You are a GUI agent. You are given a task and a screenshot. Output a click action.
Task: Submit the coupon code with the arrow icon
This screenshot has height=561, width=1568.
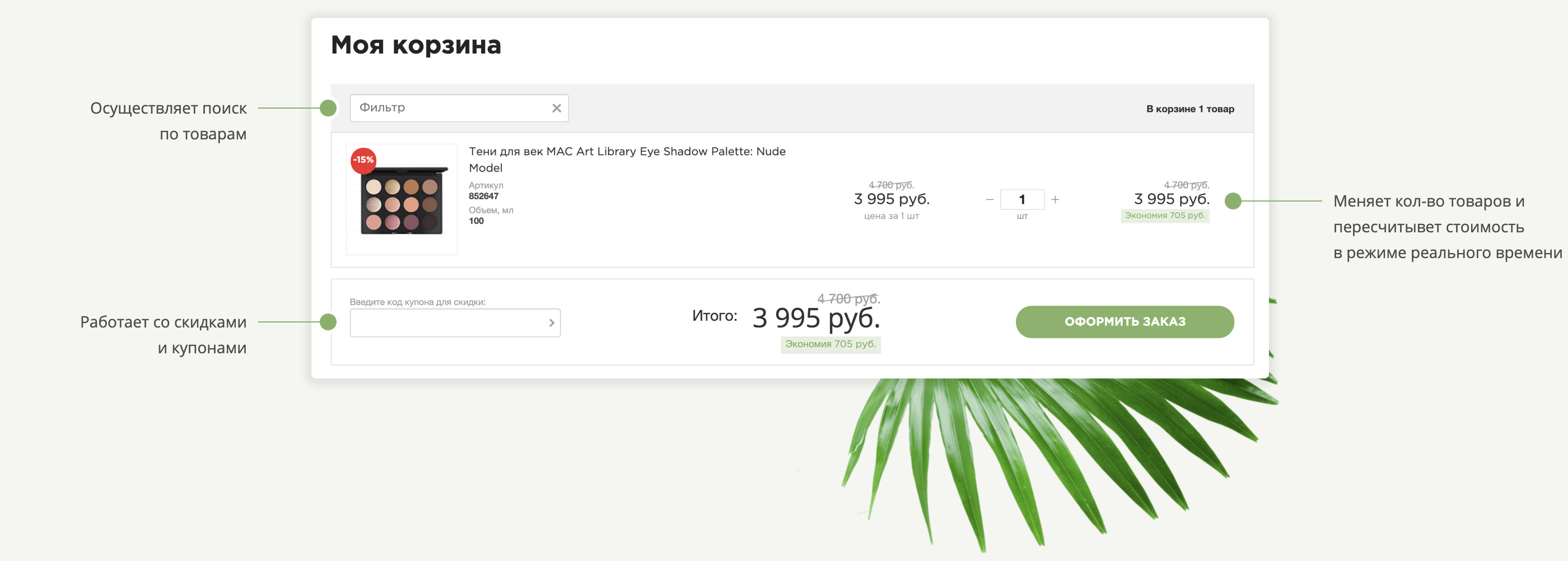coord(552,323)
